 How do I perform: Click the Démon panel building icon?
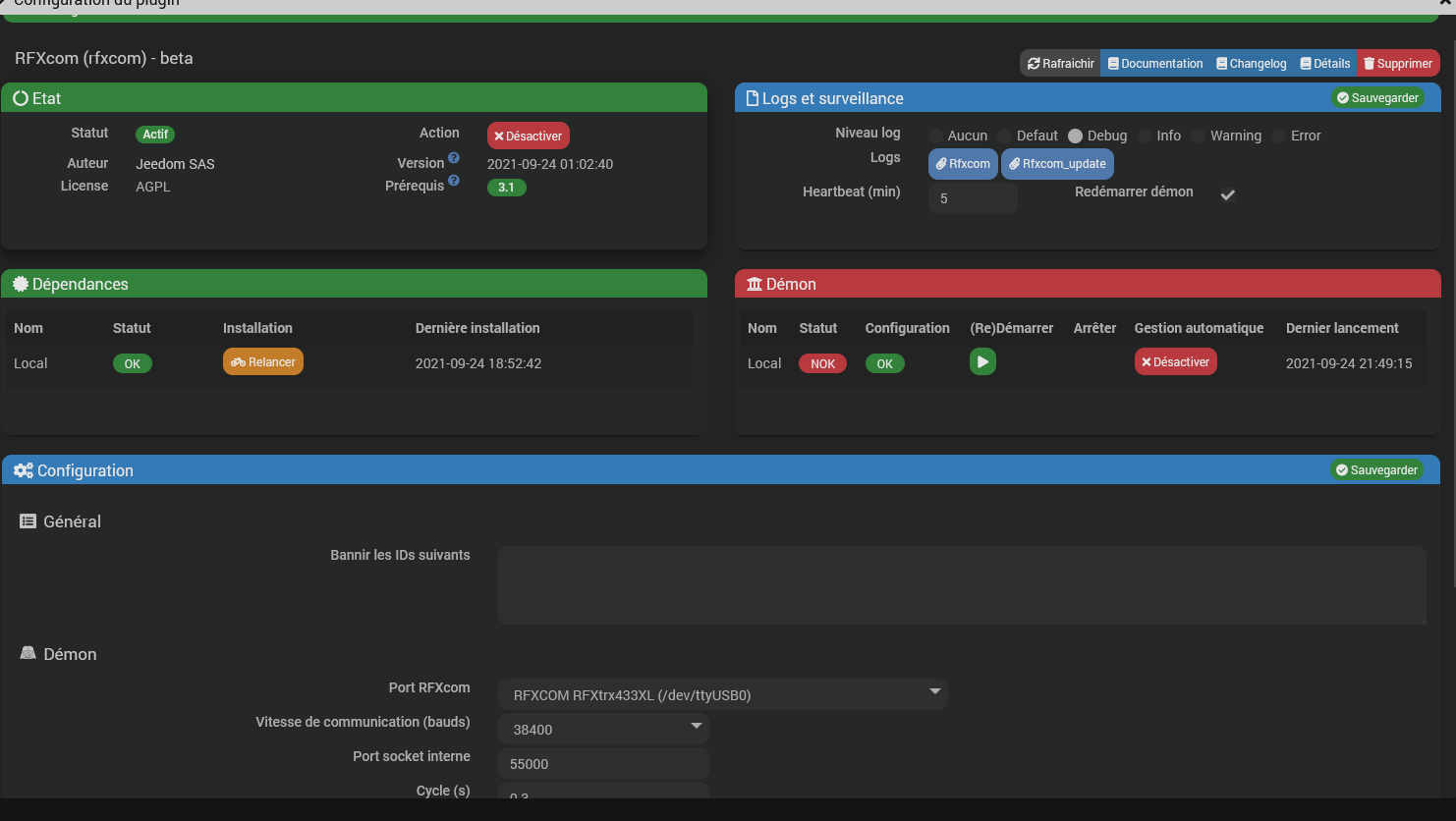pos(755,284)
